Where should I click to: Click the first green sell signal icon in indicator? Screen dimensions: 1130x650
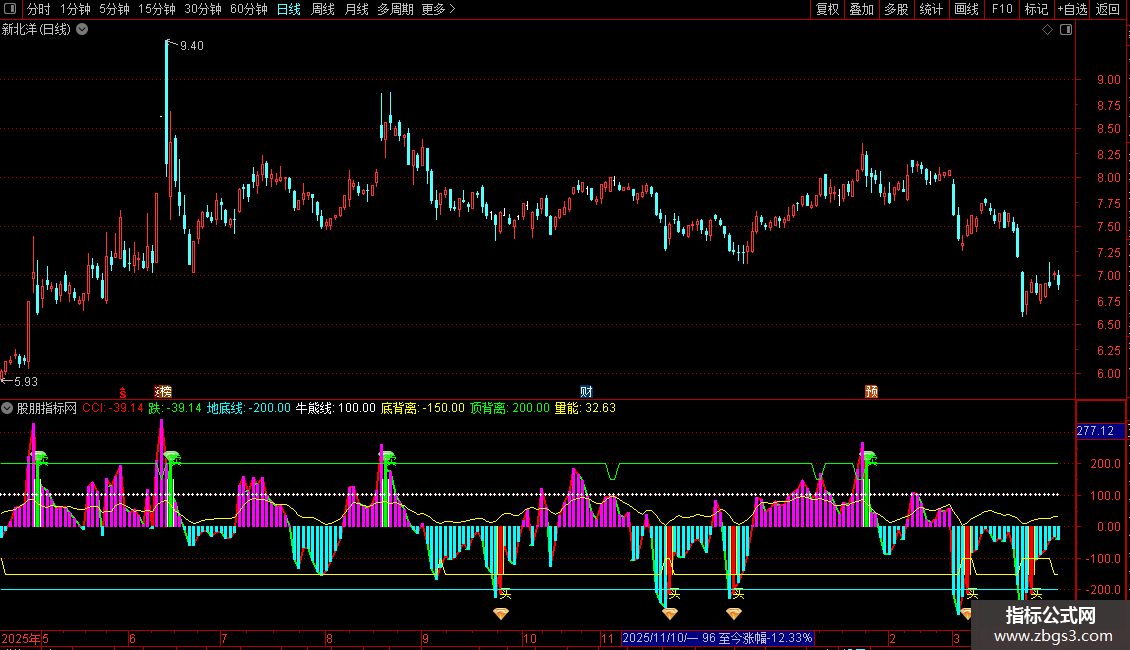click(x=40, y=458)
